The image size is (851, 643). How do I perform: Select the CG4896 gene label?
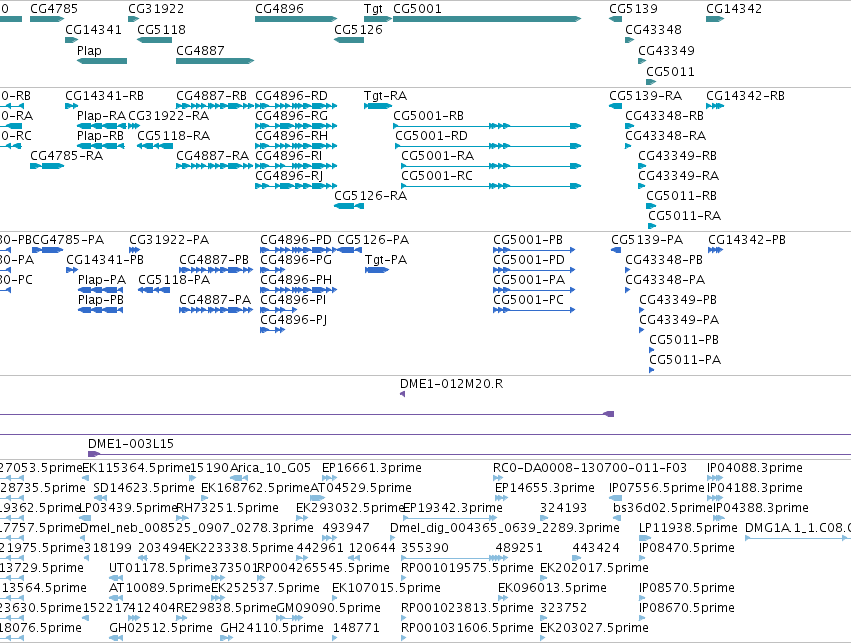[x=280, y=9]
